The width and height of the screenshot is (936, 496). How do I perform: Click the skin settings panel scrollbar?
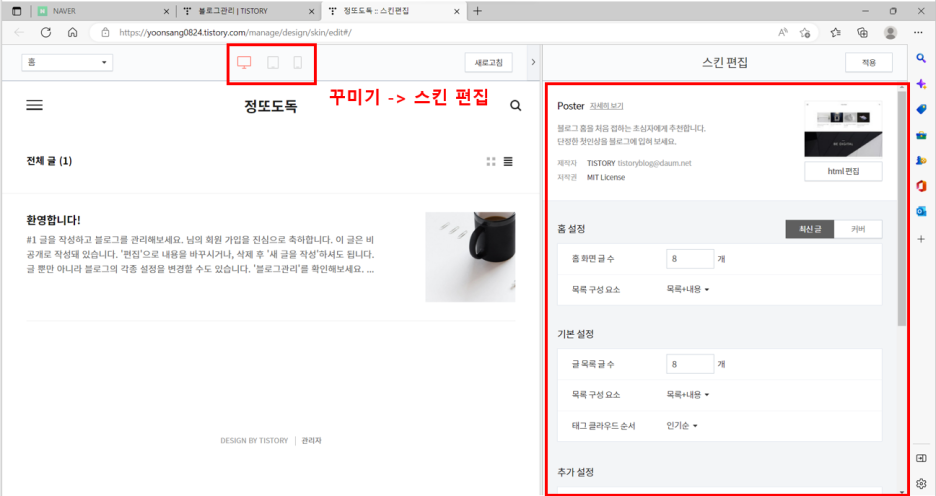click(901, 208)
